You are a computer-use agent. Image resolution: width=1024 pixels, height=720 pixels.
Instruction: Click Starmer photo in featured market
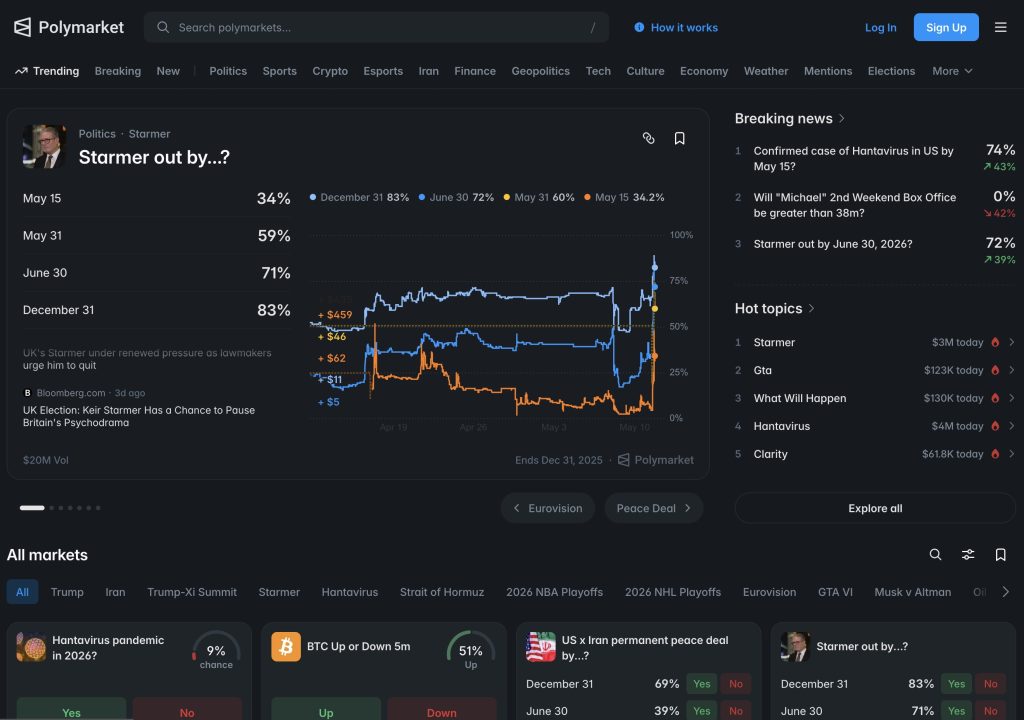coord(44,147)
